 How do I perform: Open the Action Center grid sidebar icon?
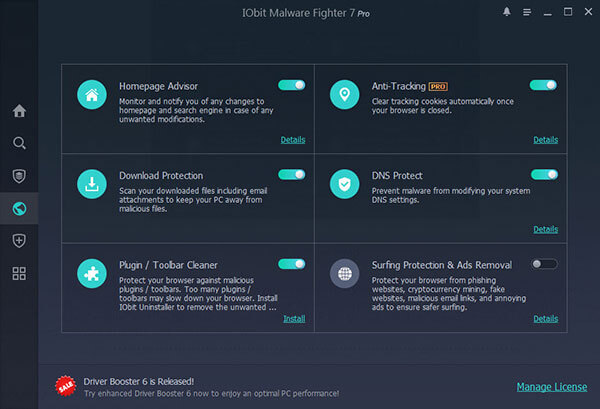(19, 273)
